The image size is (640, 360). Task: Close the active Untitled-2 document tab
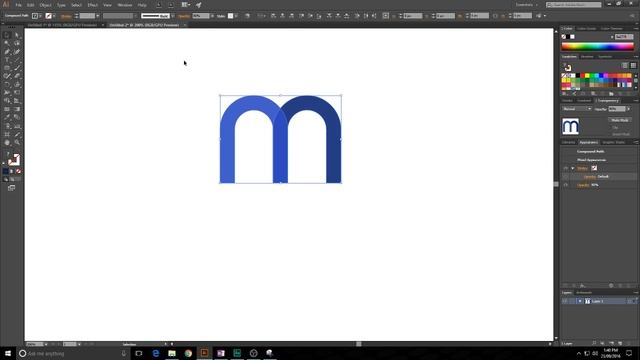(x=184, y=25)
